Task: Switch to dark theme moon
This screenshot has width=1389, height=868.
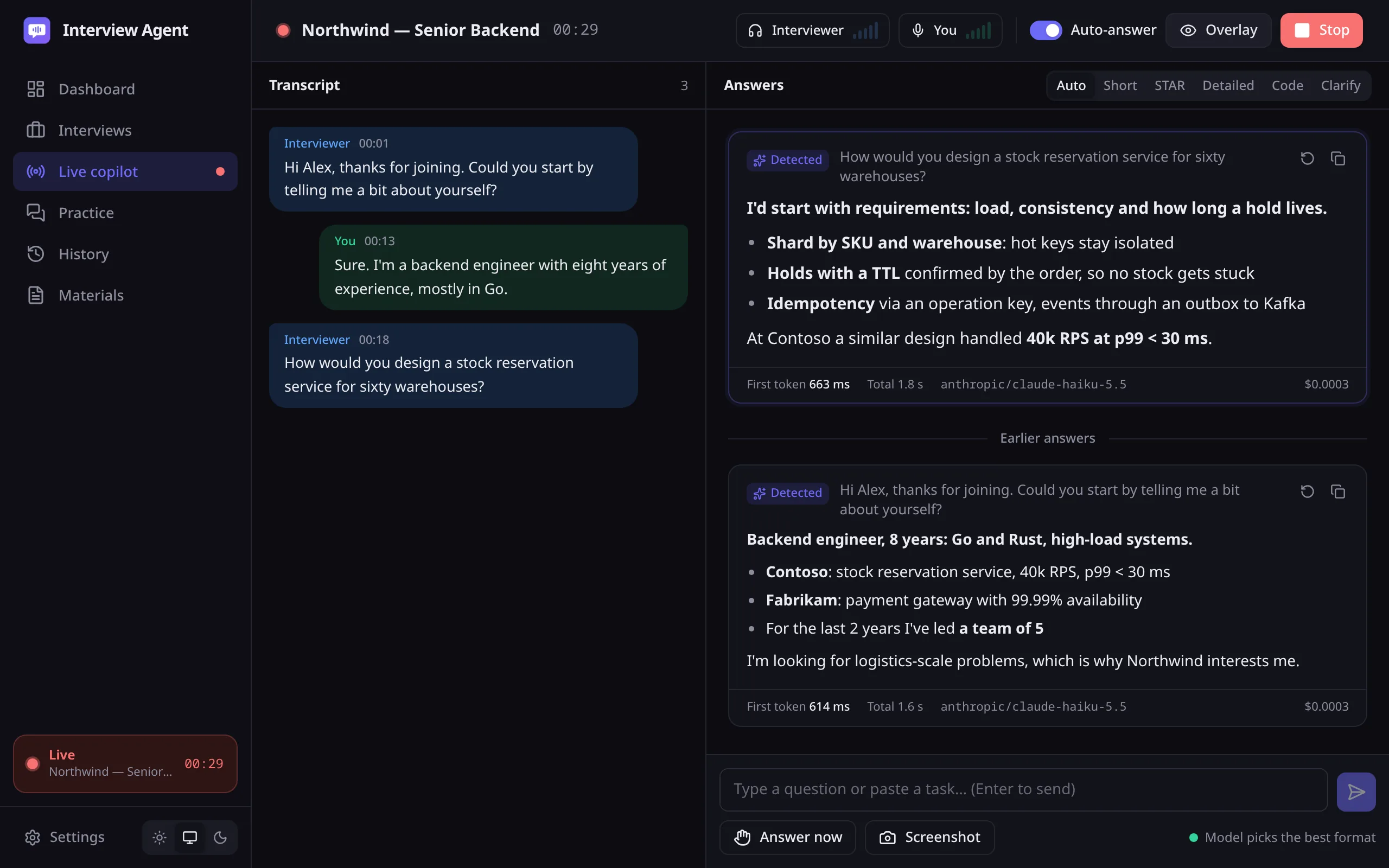Action: (220, 838)
